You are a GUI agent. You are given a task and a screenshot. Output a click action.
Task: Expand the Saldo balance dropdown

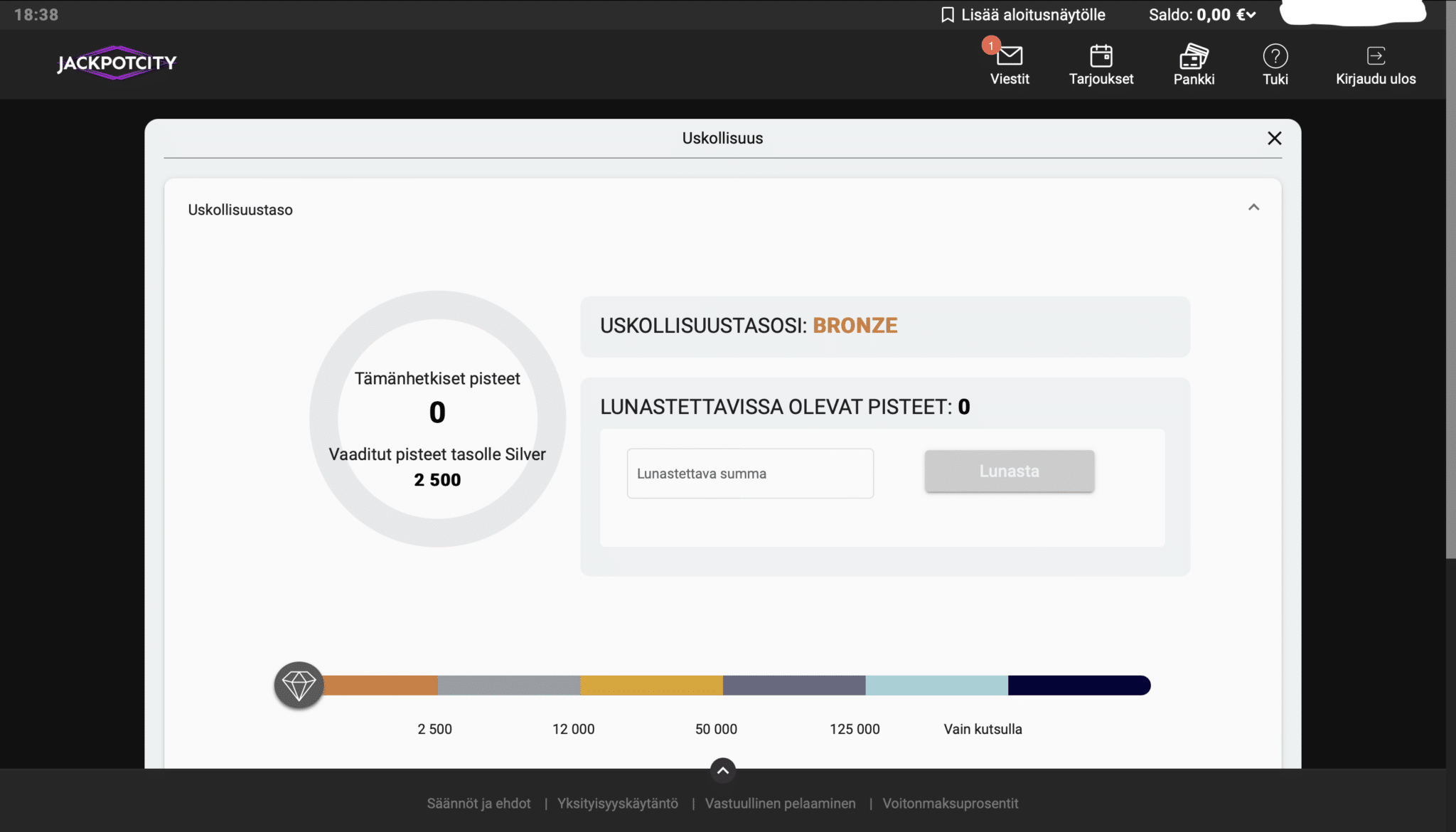coord(1251,15)
